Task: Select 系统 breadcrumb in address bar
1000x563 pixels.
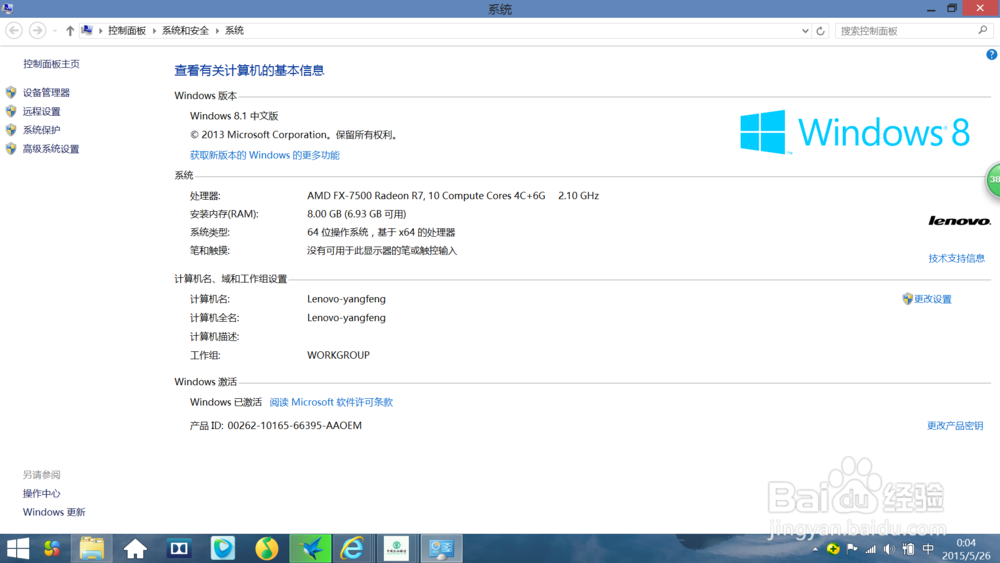Action: (x=234, y=31)
